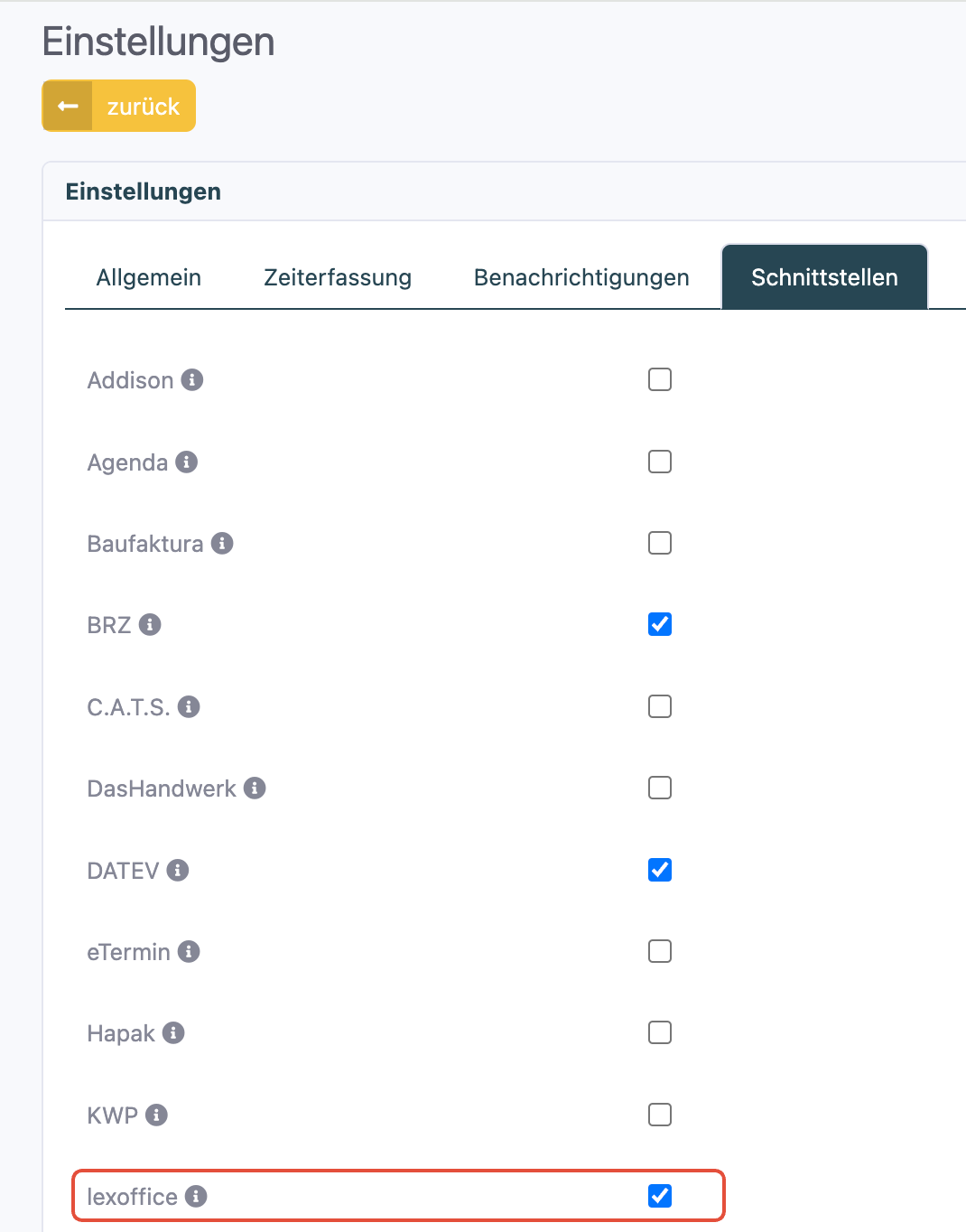Uncheck the lexoffice checkbox
The height and width of the screenshot is (1232, 966).
click(x=660, y=1196)
